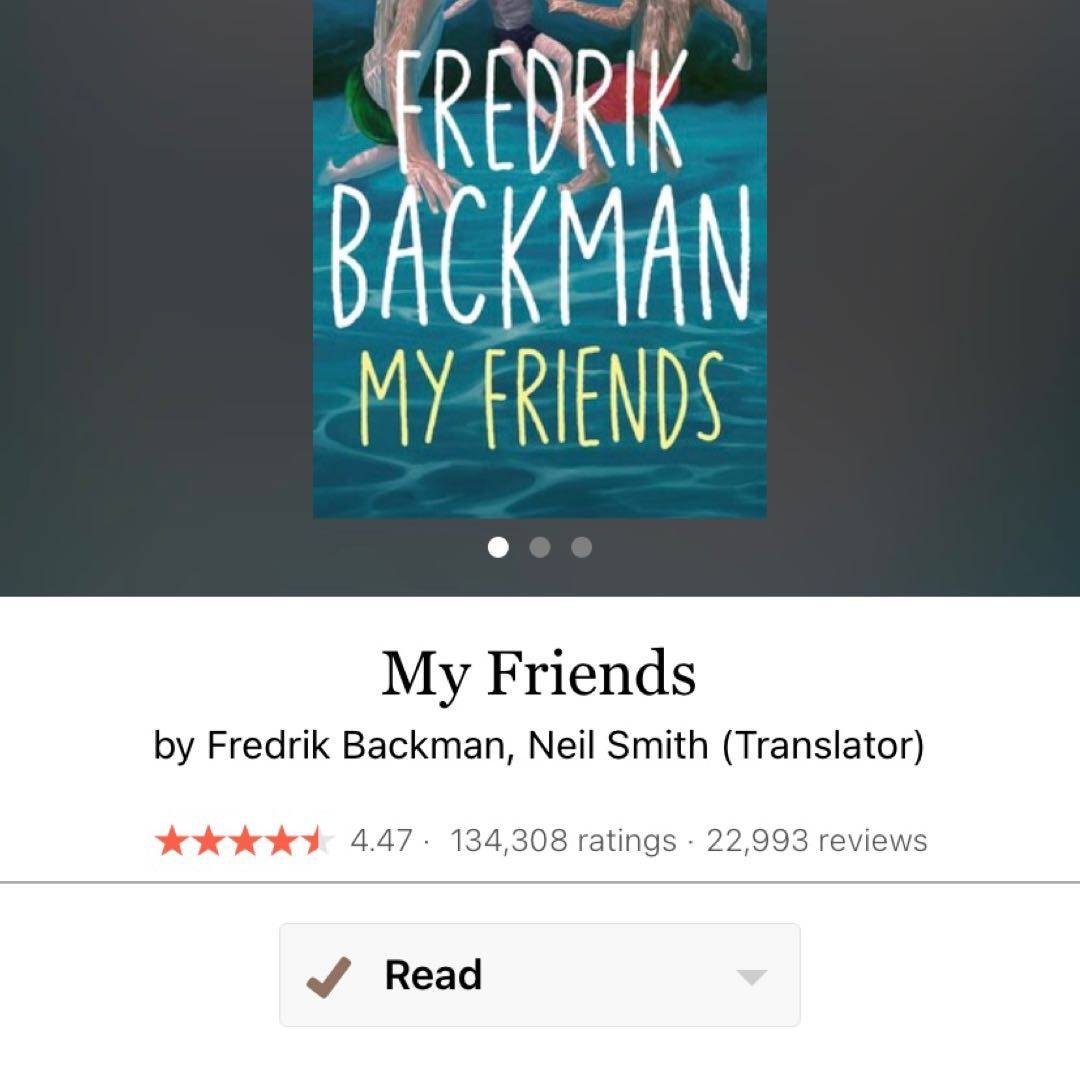Jump to the third cover image dot

[x=581, y=547]
